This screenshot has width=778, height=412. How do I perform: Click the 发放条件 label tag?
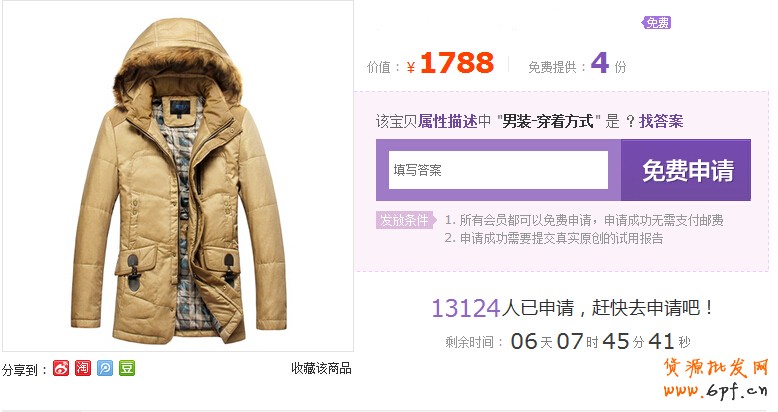point(405,220)
